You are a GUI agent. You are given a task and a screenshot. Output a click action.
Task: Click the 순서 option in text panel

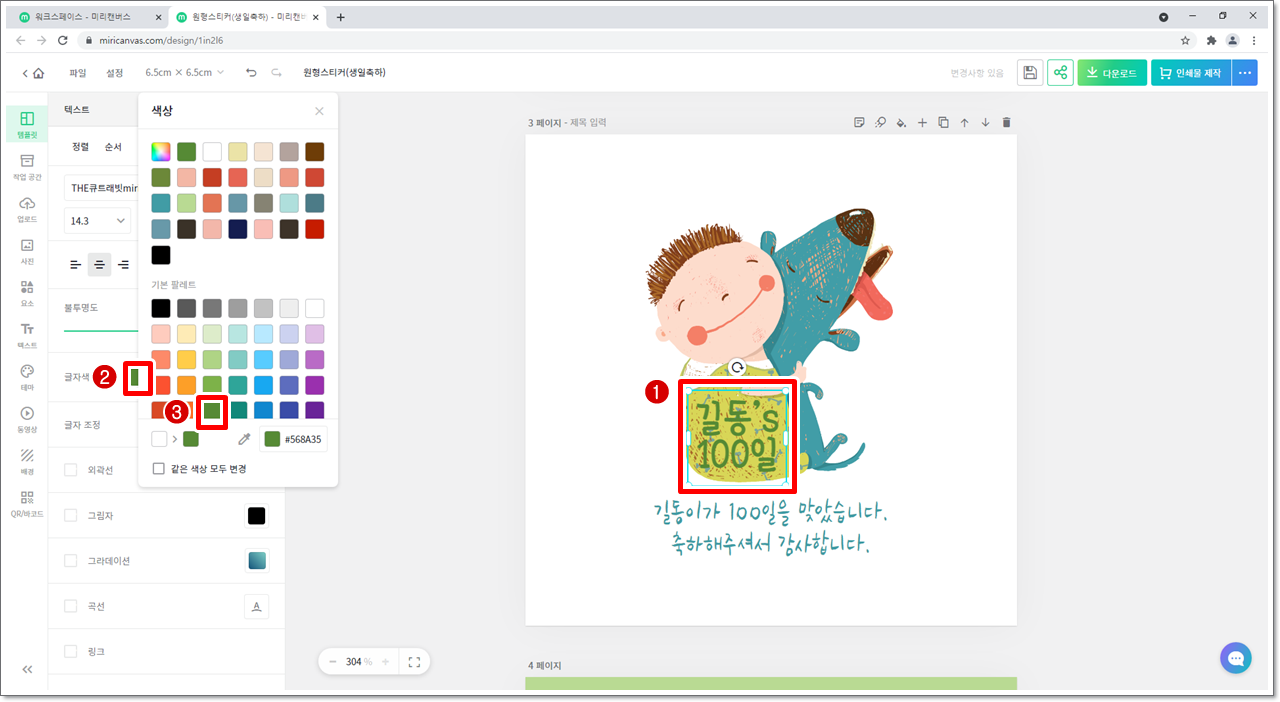[x=114, y=147]
